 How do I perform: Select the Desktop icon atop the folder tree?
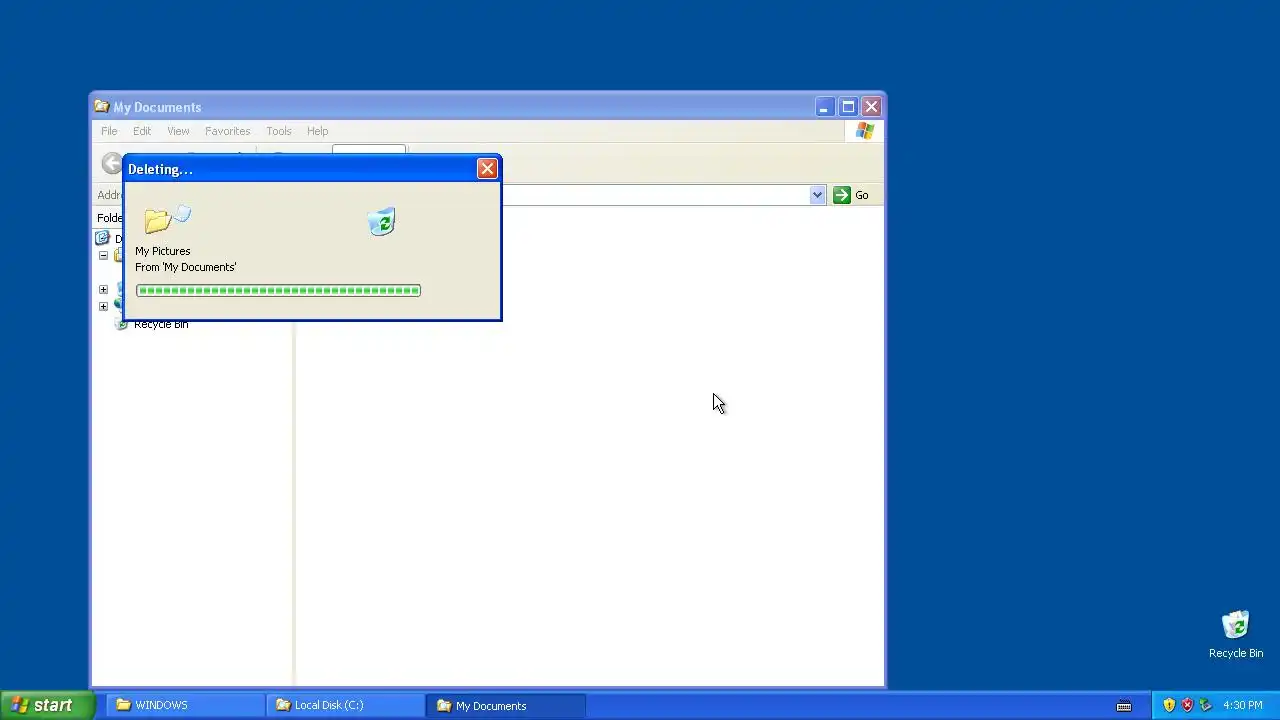click(x=103, y=238)
